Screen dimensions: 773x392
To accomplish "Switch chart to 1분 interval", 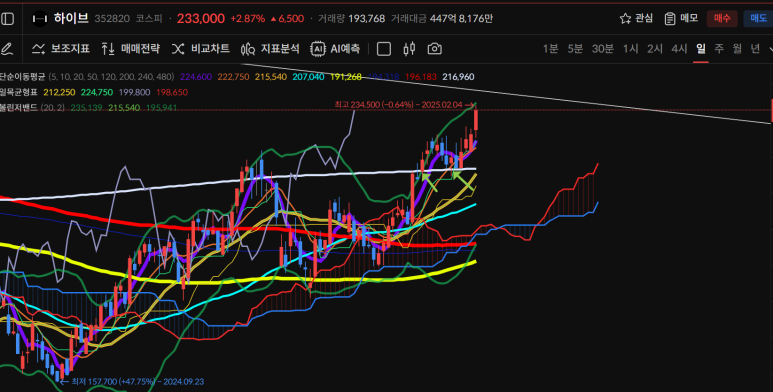I will point(550,49).
